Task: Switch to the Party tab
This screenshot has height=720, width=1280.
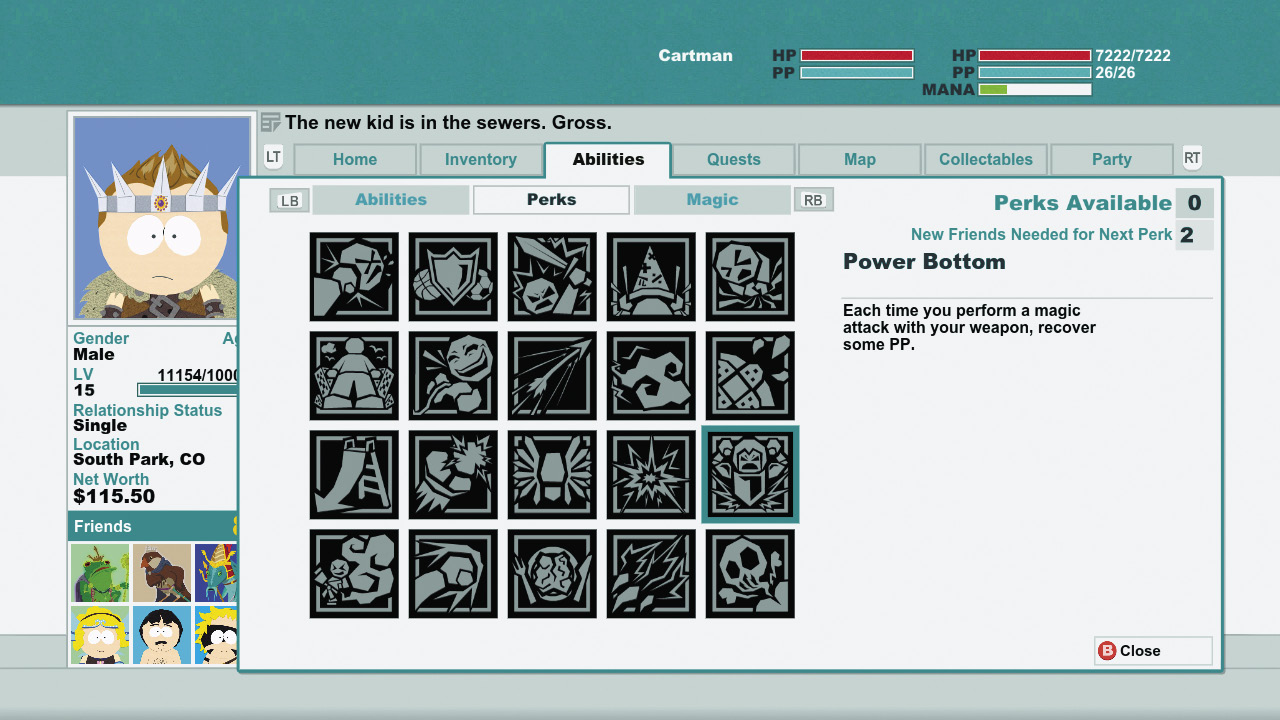Action: tap(1112, 160)
